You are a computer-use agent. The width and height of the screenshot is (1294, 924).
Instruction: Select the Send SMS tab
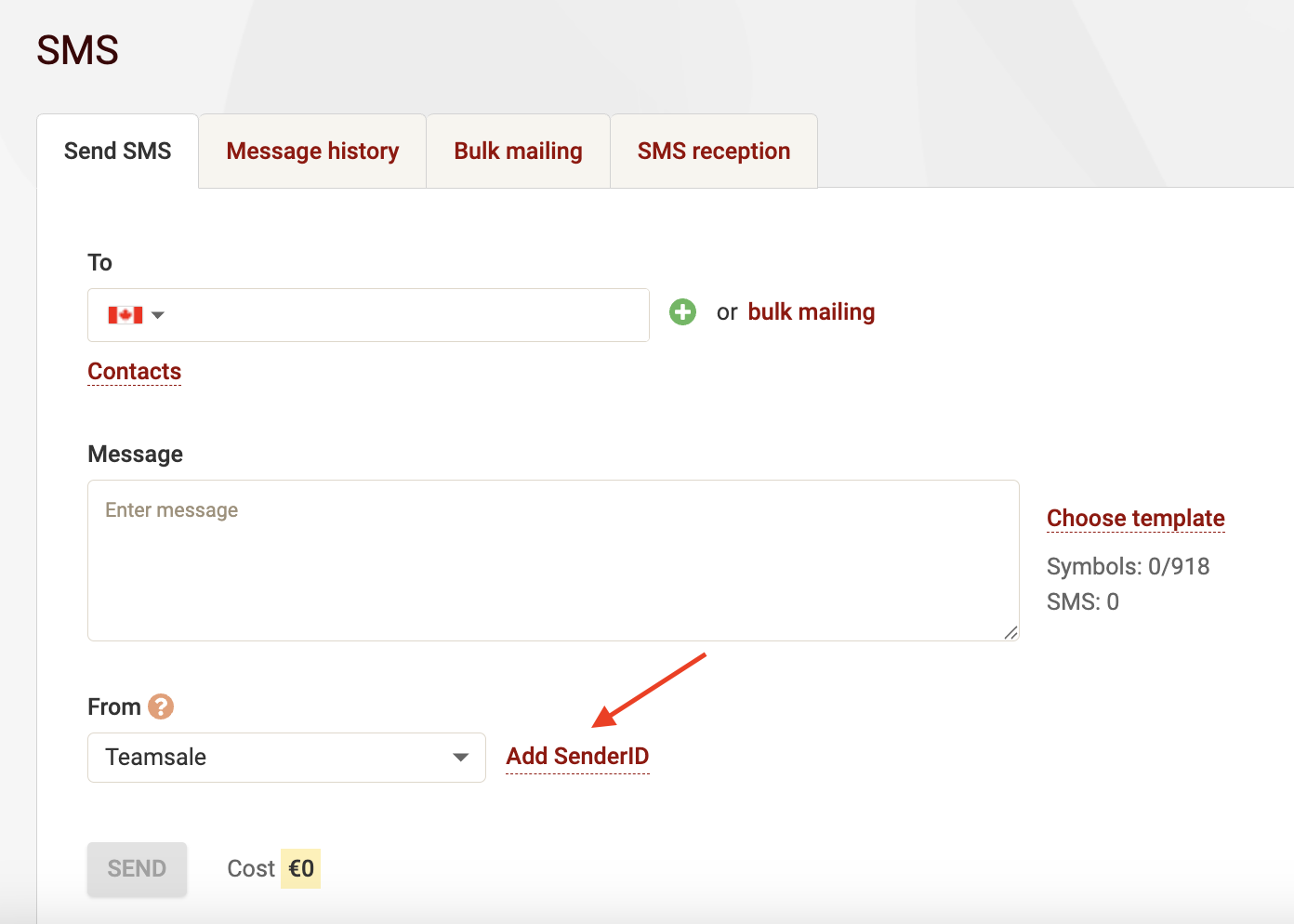tap(118, 152)
